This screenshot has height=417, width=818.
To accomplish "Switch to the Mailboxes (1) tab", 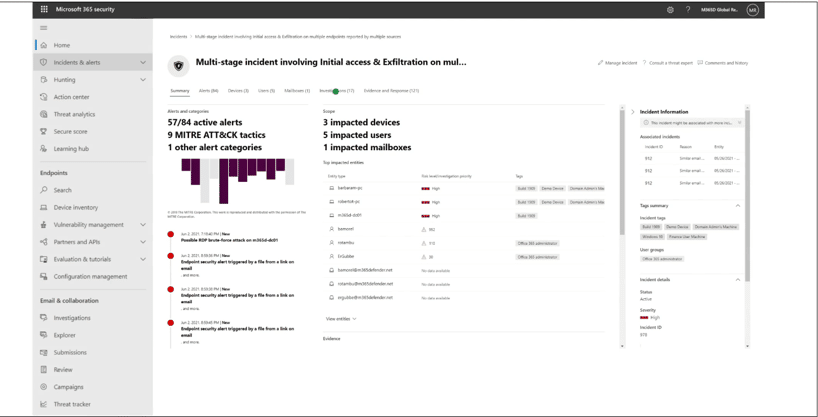I will pyautogui.click(x=297, y=91).
